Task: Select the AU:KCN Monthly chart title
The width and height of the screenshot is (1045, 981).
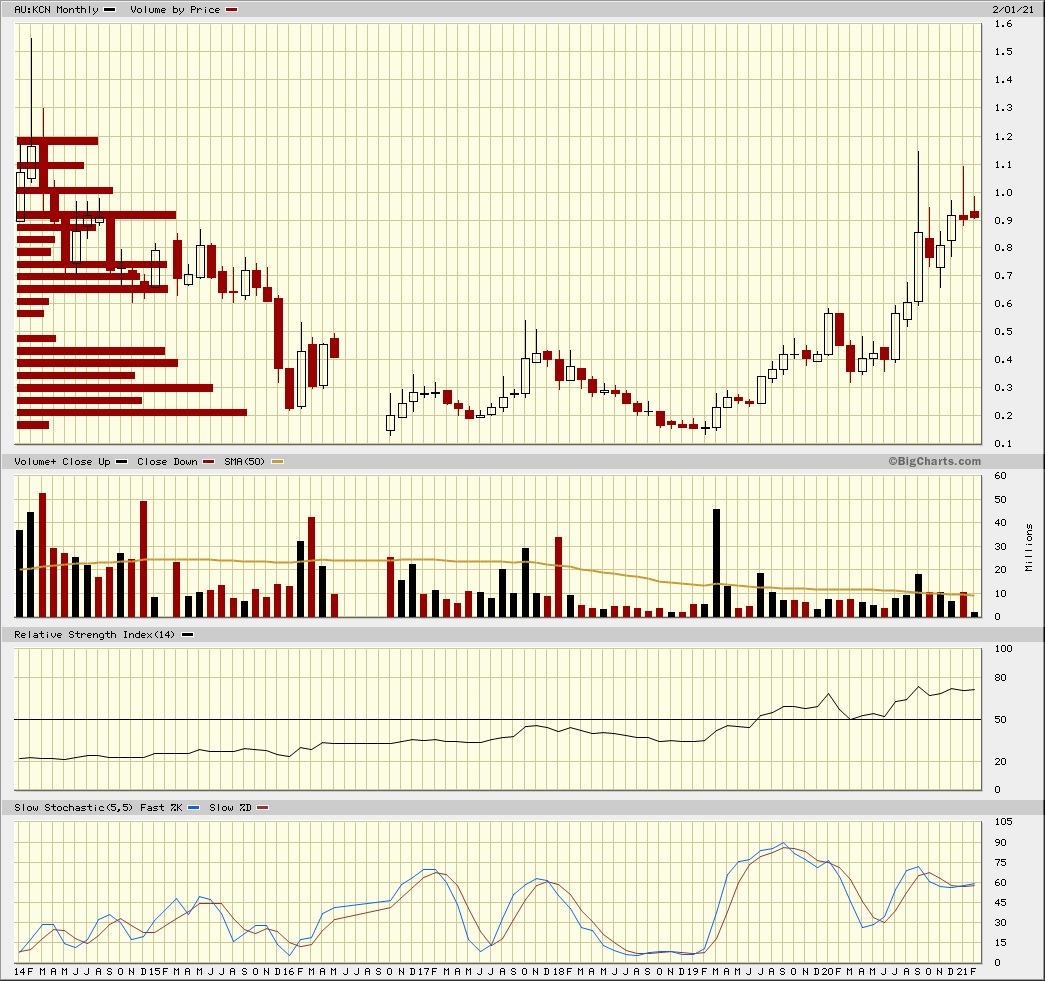Action: (56, 10)
